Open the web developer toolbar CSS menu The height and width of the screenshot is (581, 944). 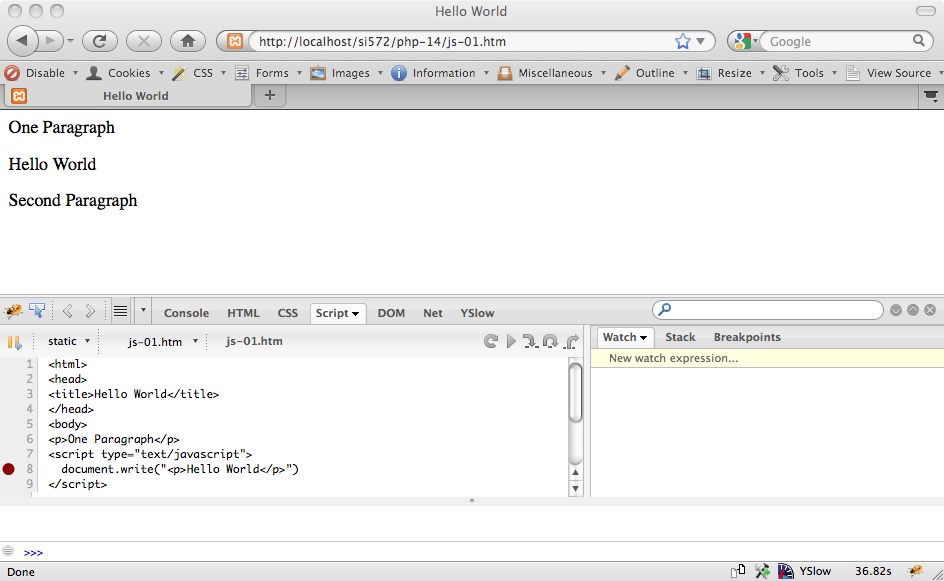click(199, 73)
